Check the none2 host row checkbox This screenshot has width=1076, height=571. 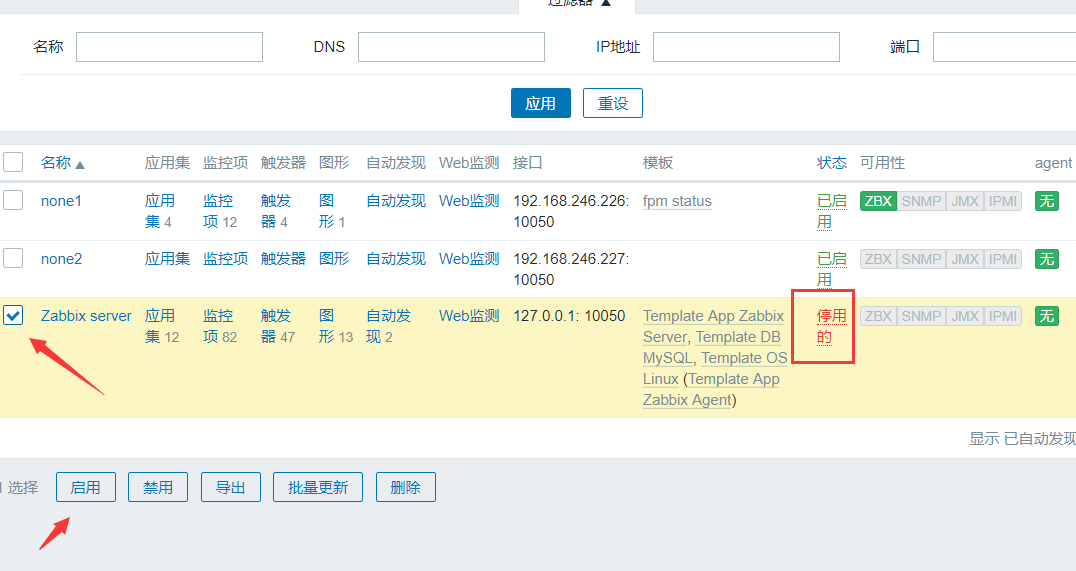coord(13,258)
